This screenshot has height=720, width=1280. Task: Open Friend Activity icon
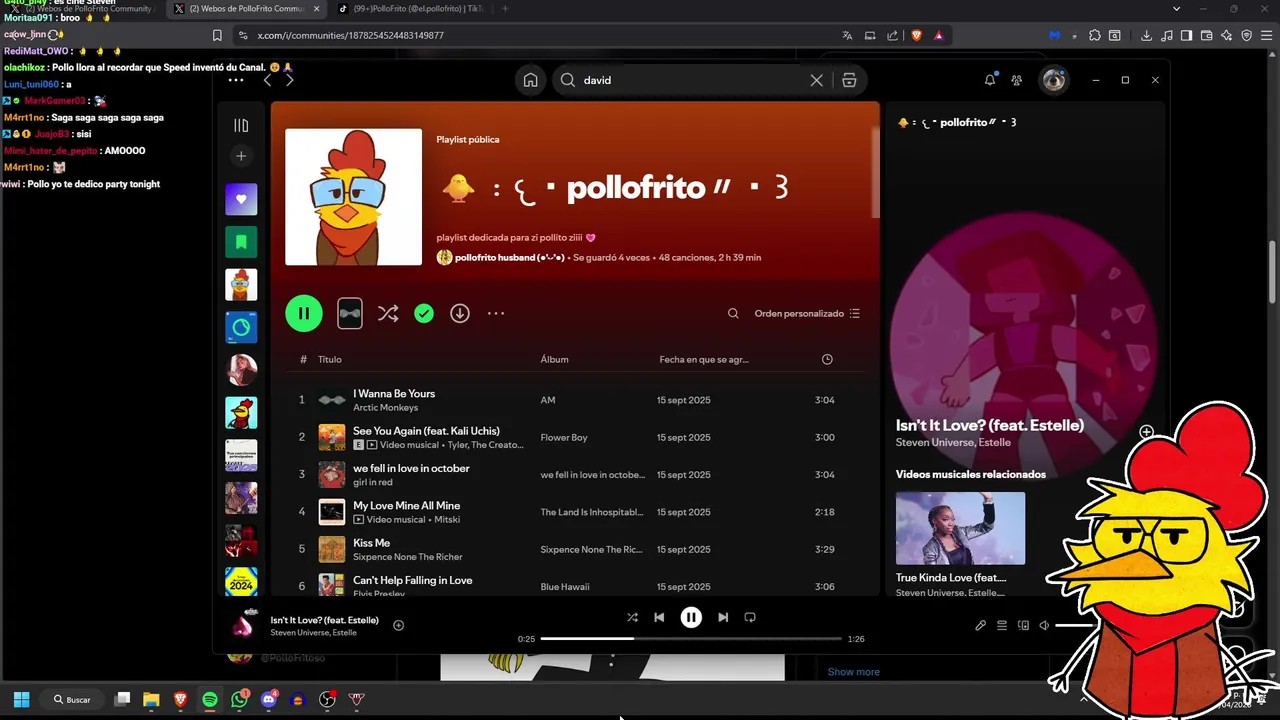click(1017, 80)
